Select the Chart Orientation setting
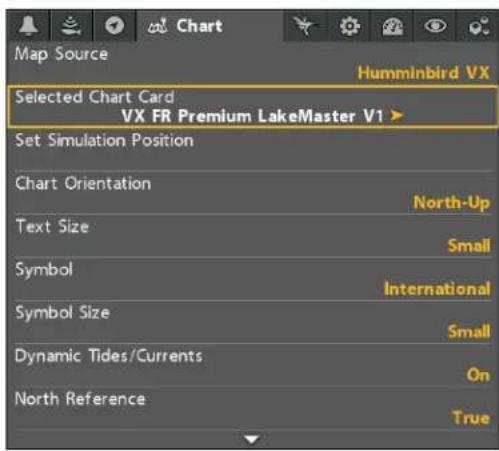This screenshot has width=499, height=451. [x=252, y=193]
